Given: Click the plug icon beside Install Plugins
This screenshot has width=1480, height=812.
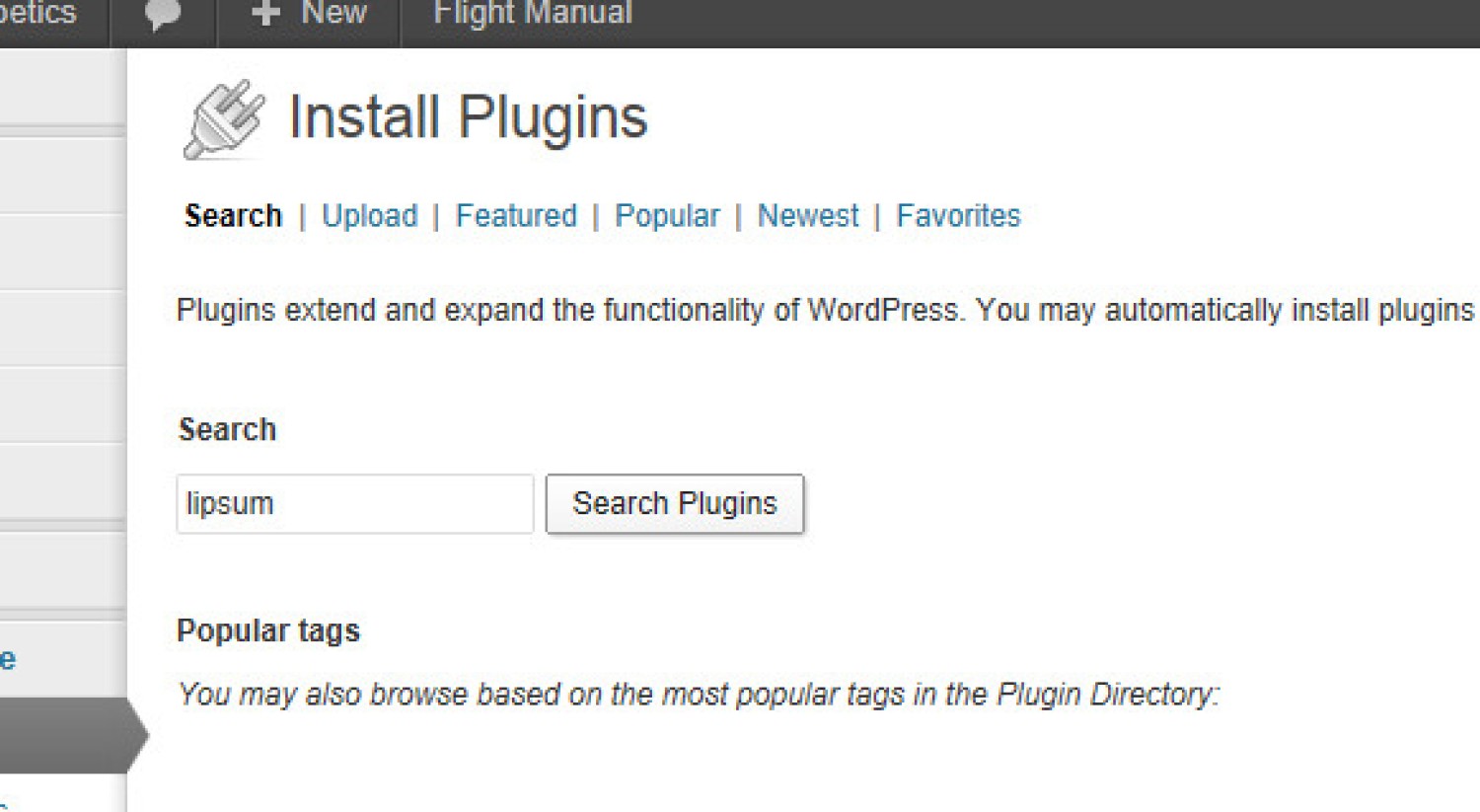Looking at the screenshot, I should tap(224, 119).
